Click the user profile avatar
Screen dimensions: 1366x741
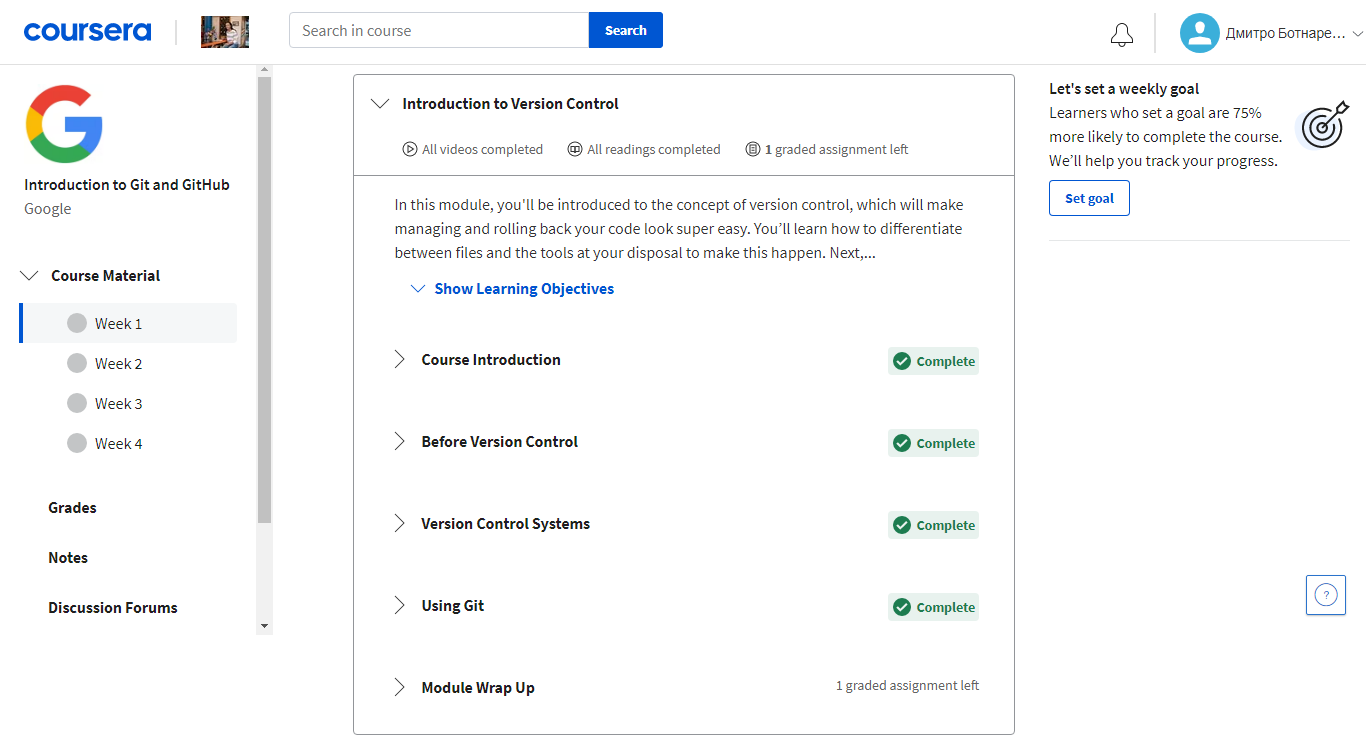pos(1199,33)
